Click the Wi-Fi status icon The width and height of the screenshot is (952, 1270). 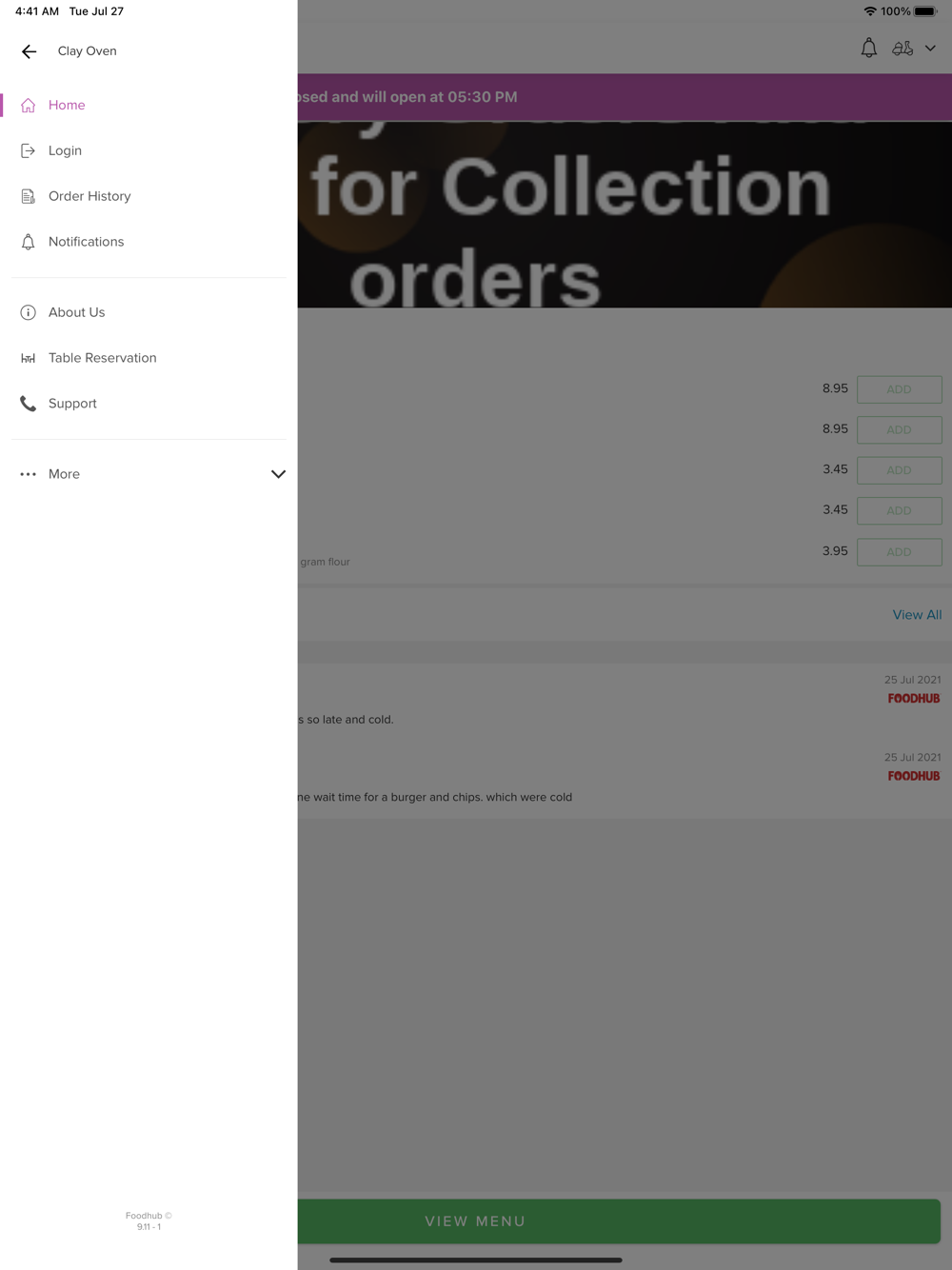tap(870, 11)
